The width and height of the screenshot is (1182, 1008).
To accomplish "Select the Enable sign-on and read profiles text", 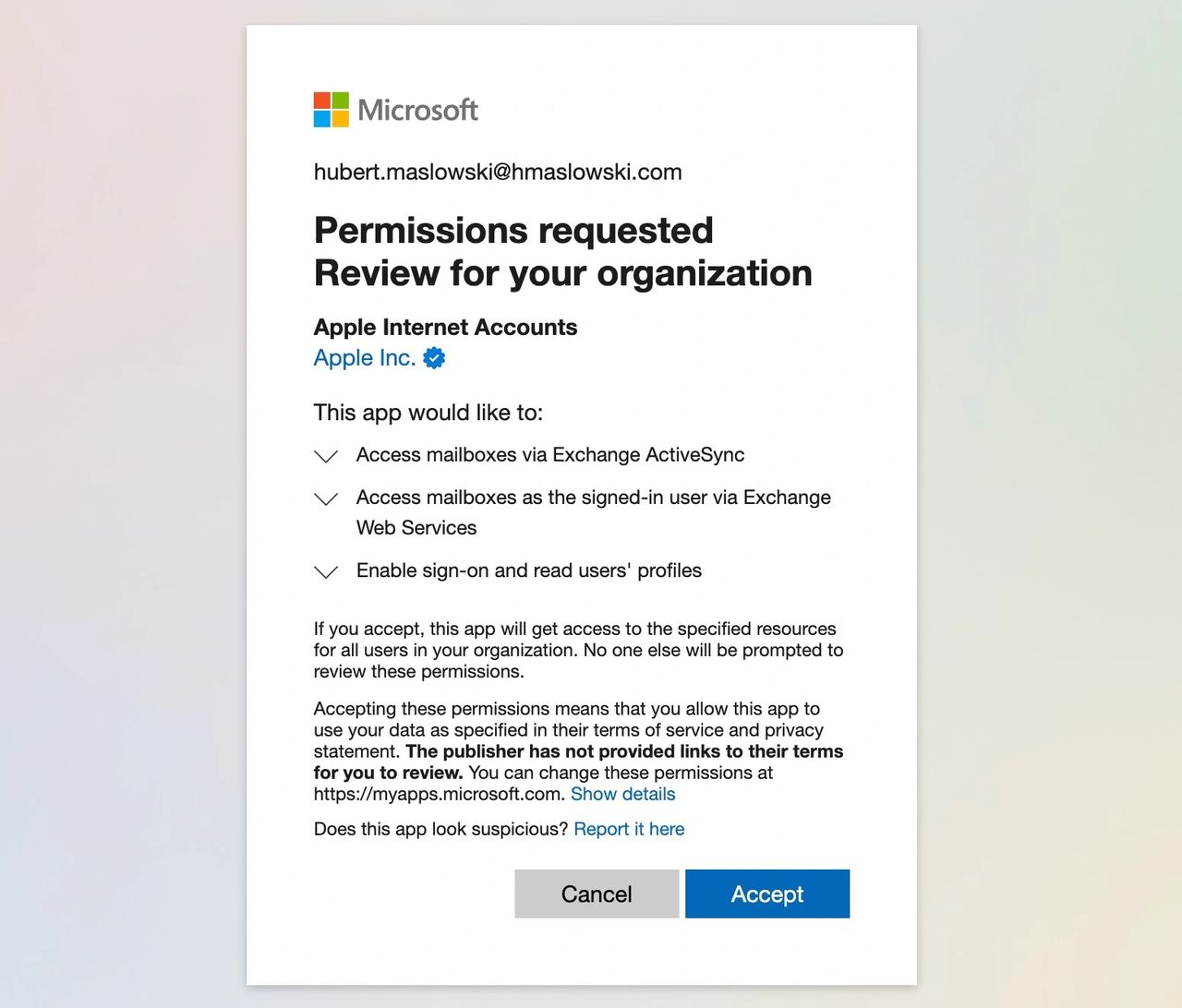I will 529,570.
